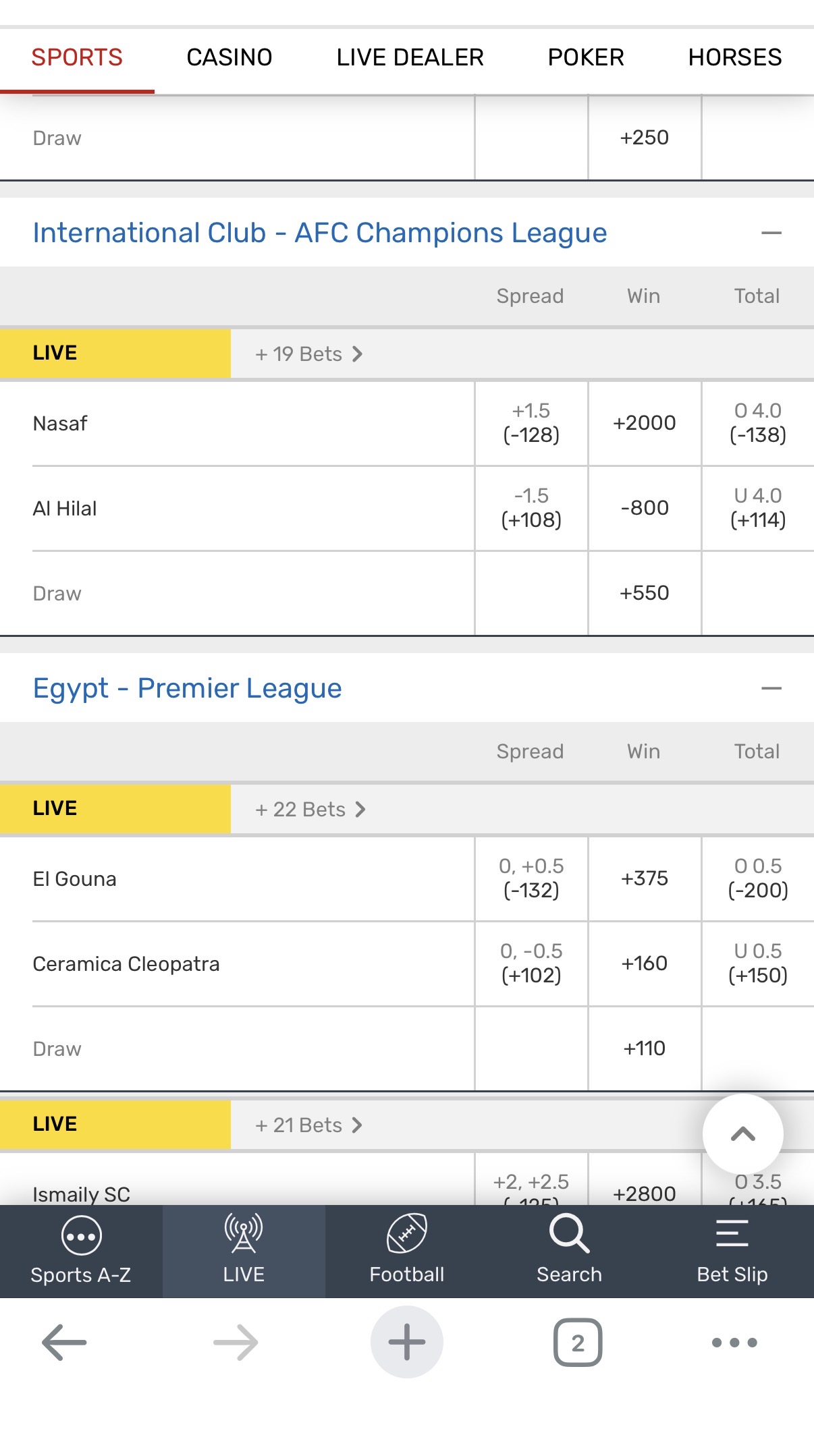The image size is (814, 1456).
Task: Switch to the POKER tab
Action: (586, 58)
